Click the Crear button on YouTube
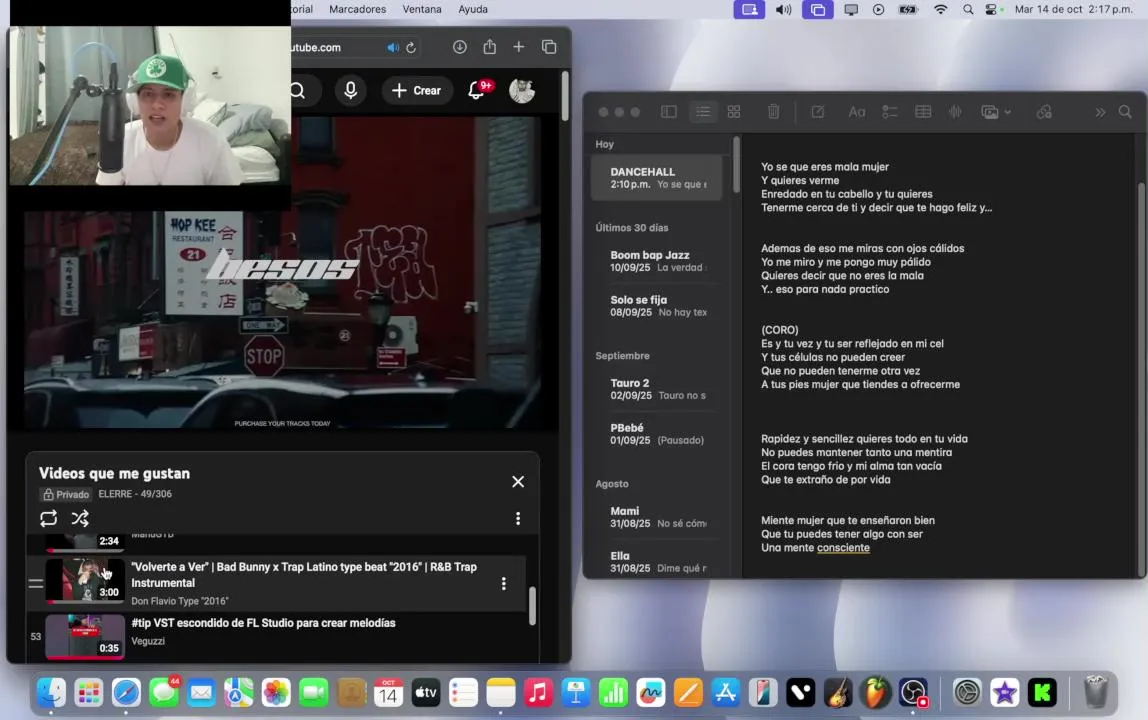Image resolution: width=1148 pixels, height=720 pixels. pos(417,91)
